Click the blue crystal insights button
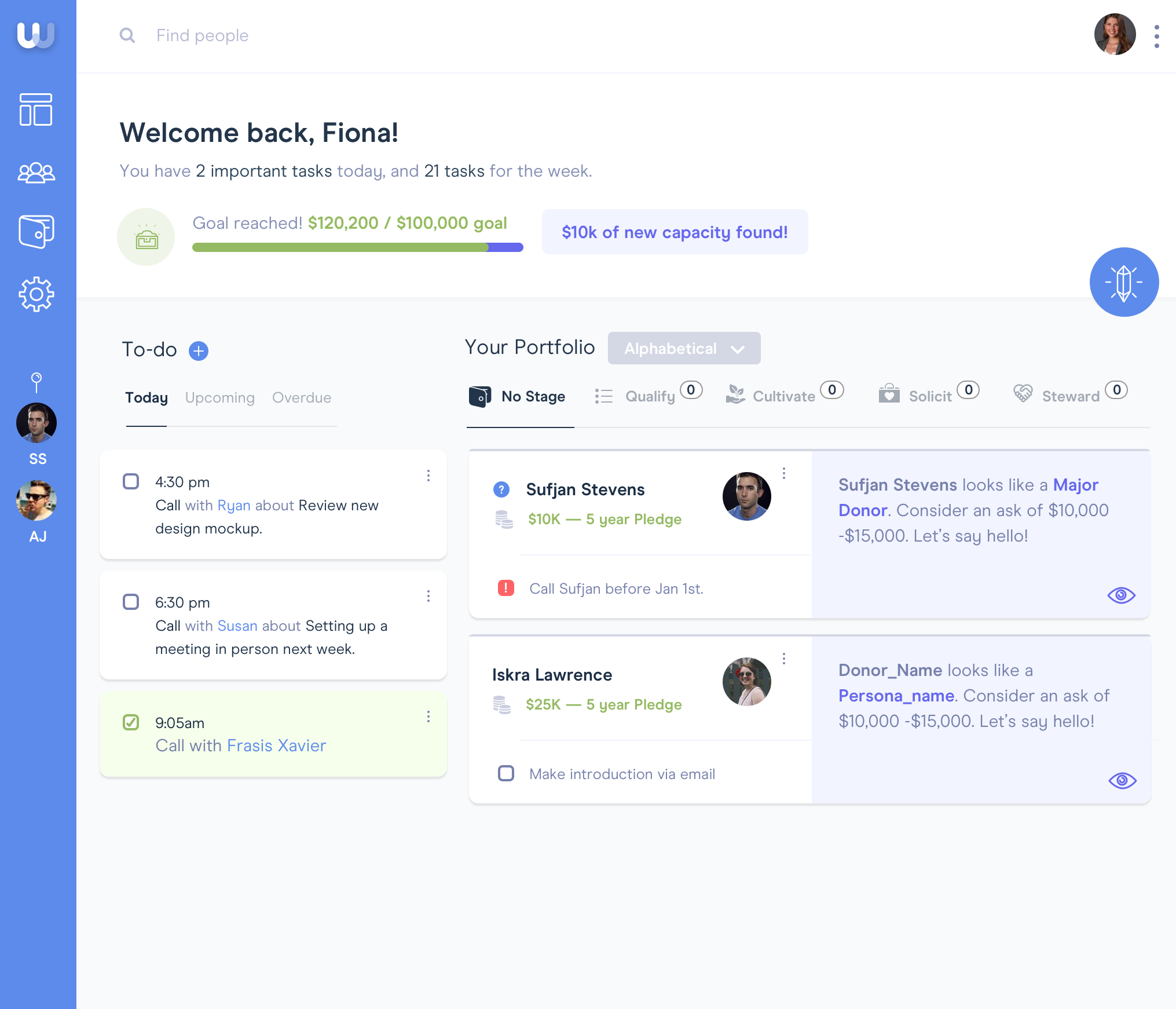This screenshot has height=1009, width=1176. [x=1123, y=282]
